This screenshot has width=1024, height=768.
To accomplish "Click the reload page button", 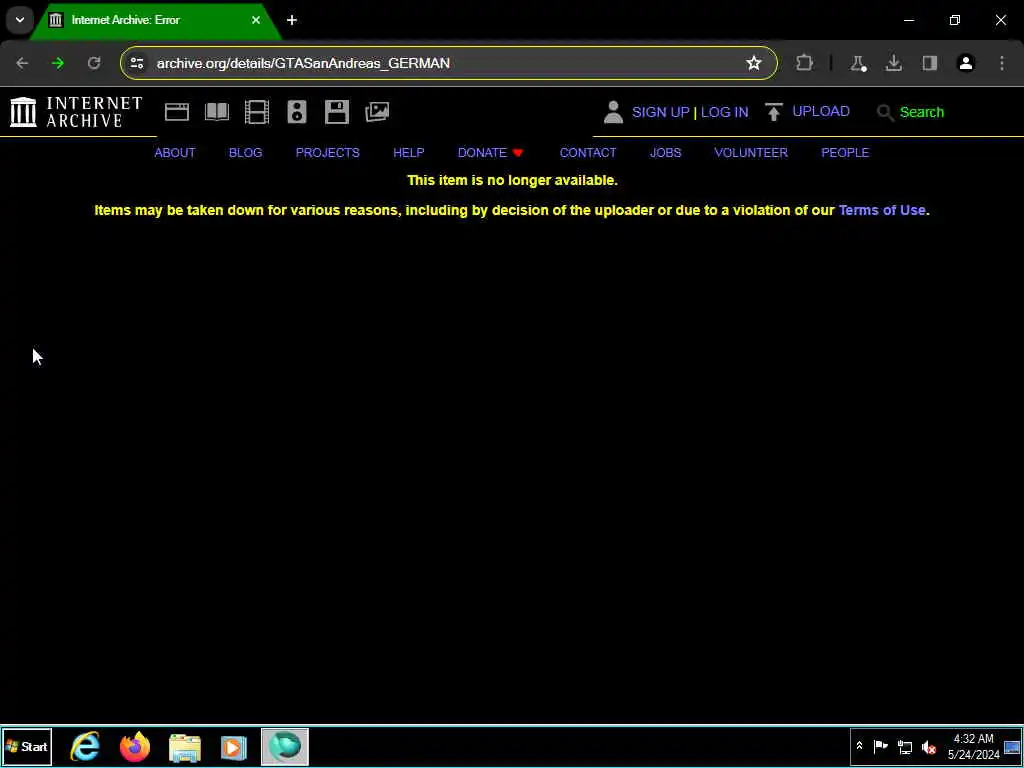I will [x=94, y=63].
